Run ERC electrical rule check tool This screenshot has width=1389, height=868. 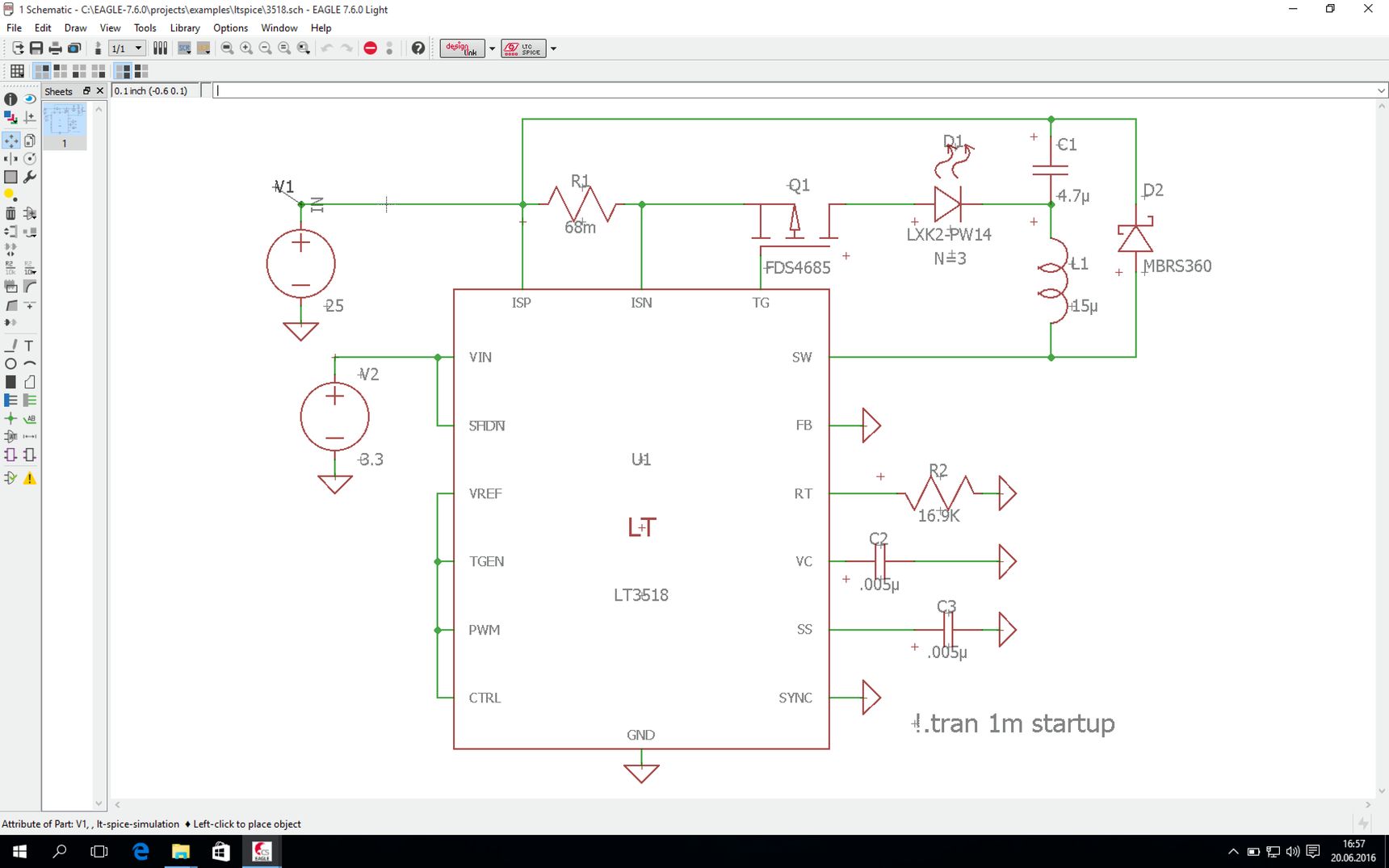click(x=10, y=478)
